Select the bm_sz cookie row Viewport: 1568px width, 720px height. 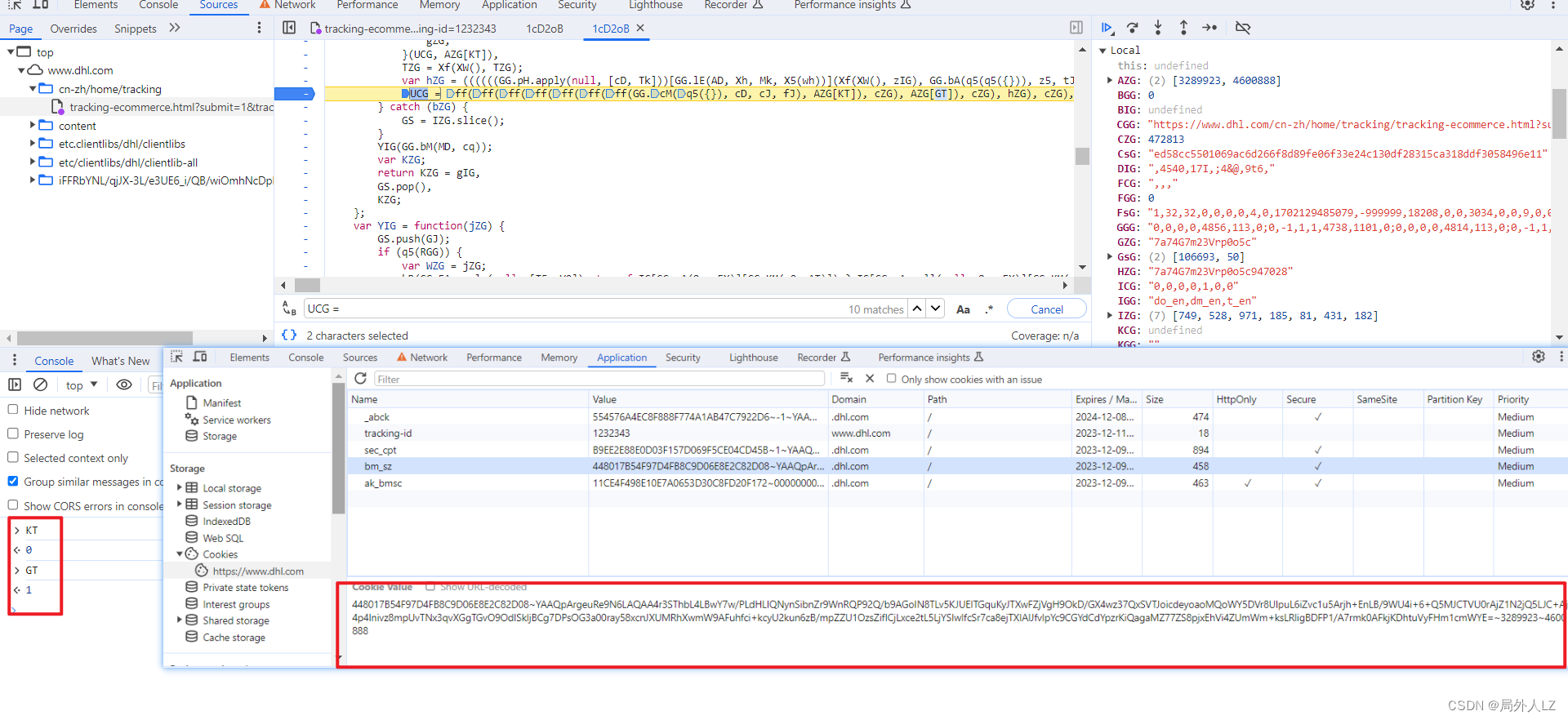click(957, 466)
